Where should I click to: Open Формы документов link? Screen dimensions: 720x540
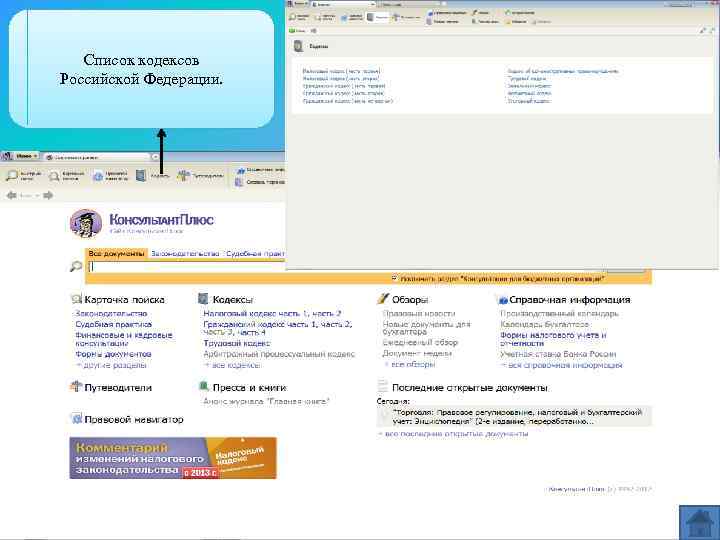coord(113,354)
